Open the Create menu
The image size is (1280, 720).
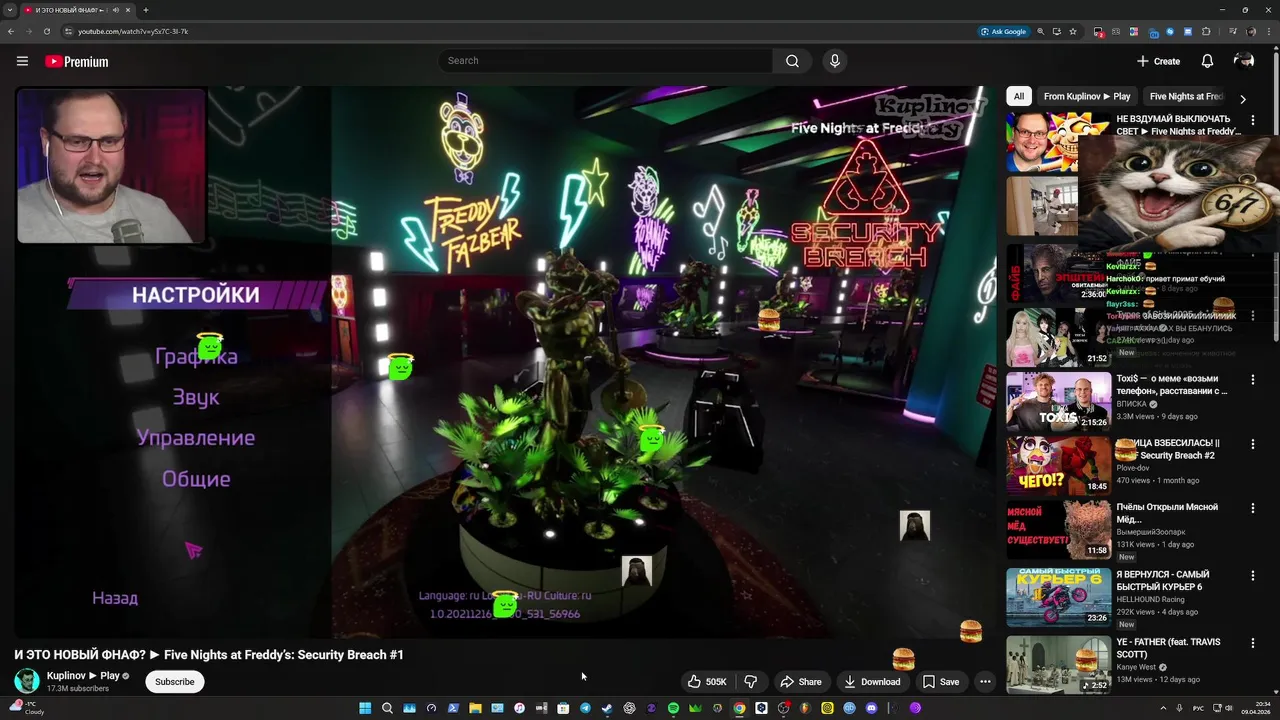[x=1158, y=61]
